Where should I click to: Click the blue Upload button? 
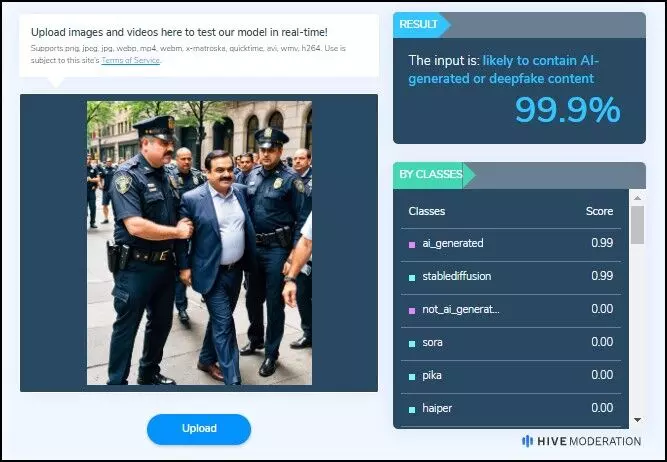(x=199, y=429)
